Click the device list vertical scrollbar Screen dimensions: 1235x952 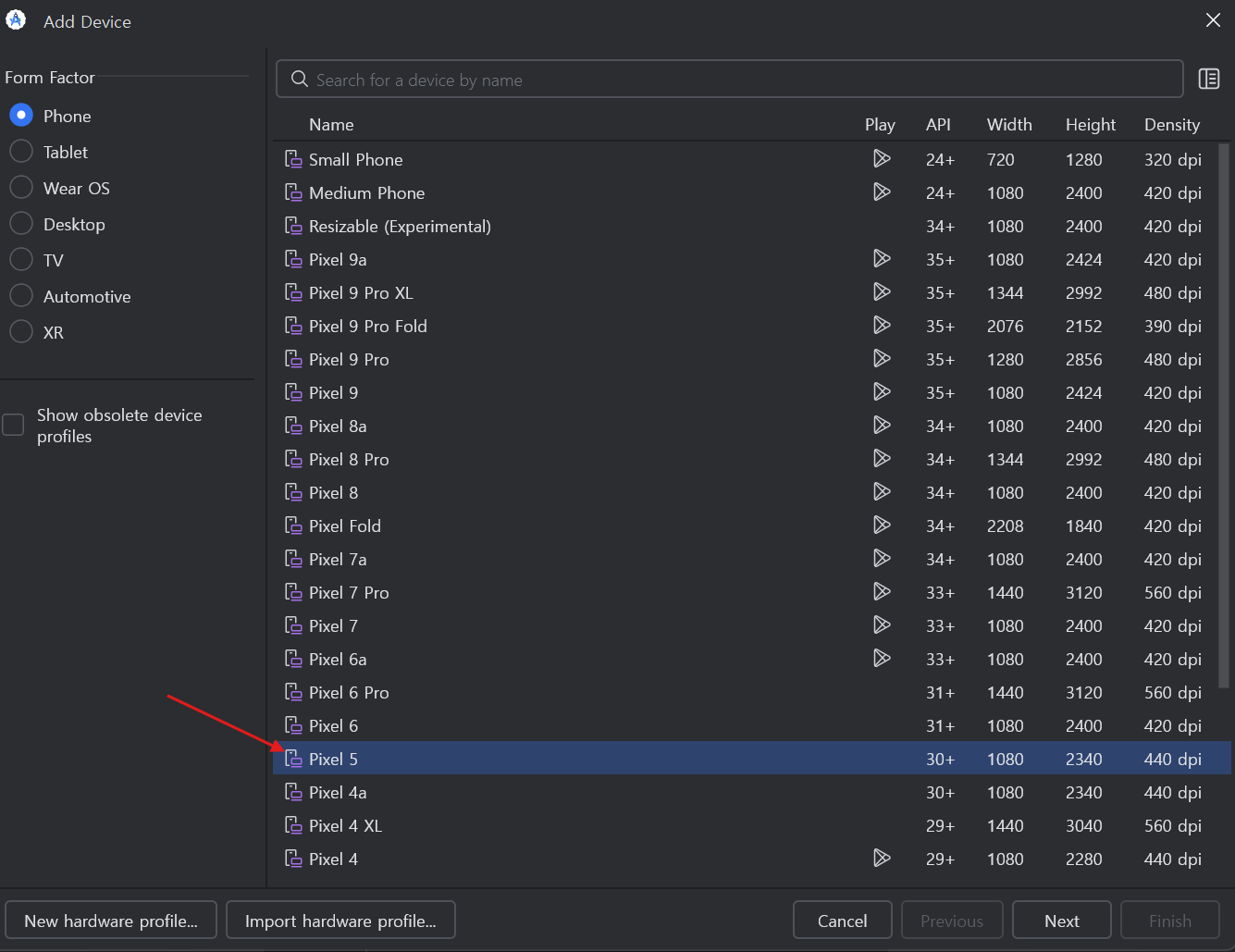tap(1225, 416)
